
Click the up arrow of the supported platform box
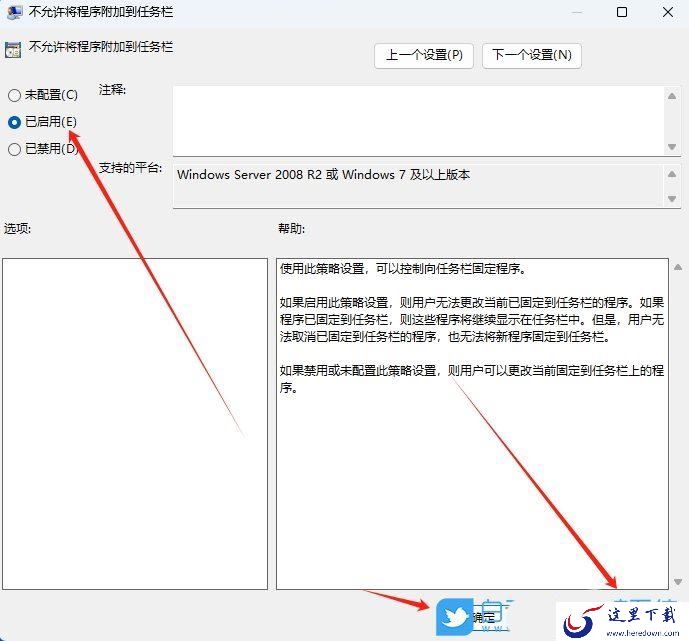pyautogui.click(x=672, y=174)
